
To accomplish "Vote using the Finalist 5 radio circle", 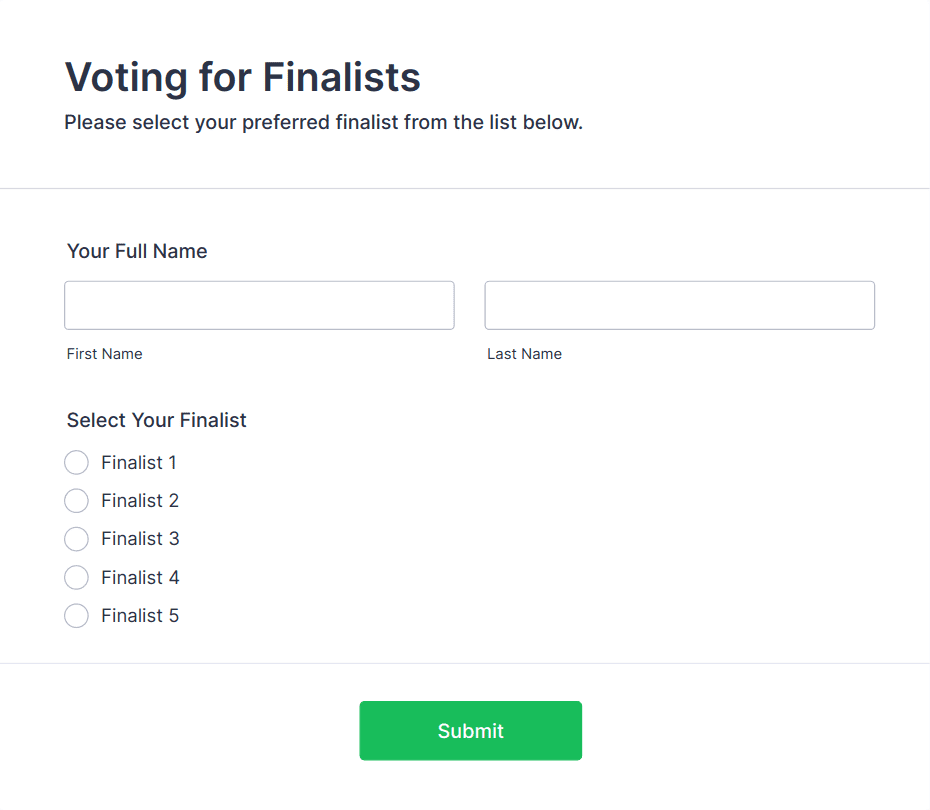I will (76, 616).
